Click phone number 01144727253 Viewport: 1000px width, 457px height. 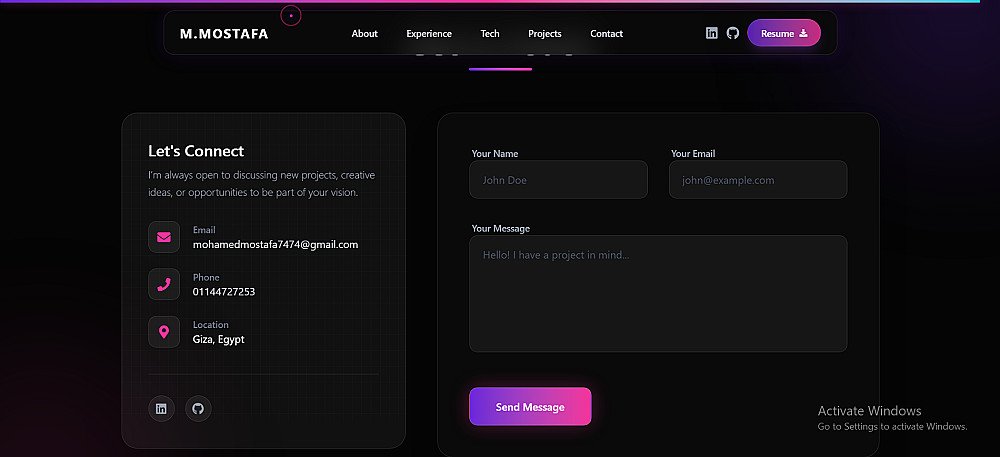(x=224, y=292)
